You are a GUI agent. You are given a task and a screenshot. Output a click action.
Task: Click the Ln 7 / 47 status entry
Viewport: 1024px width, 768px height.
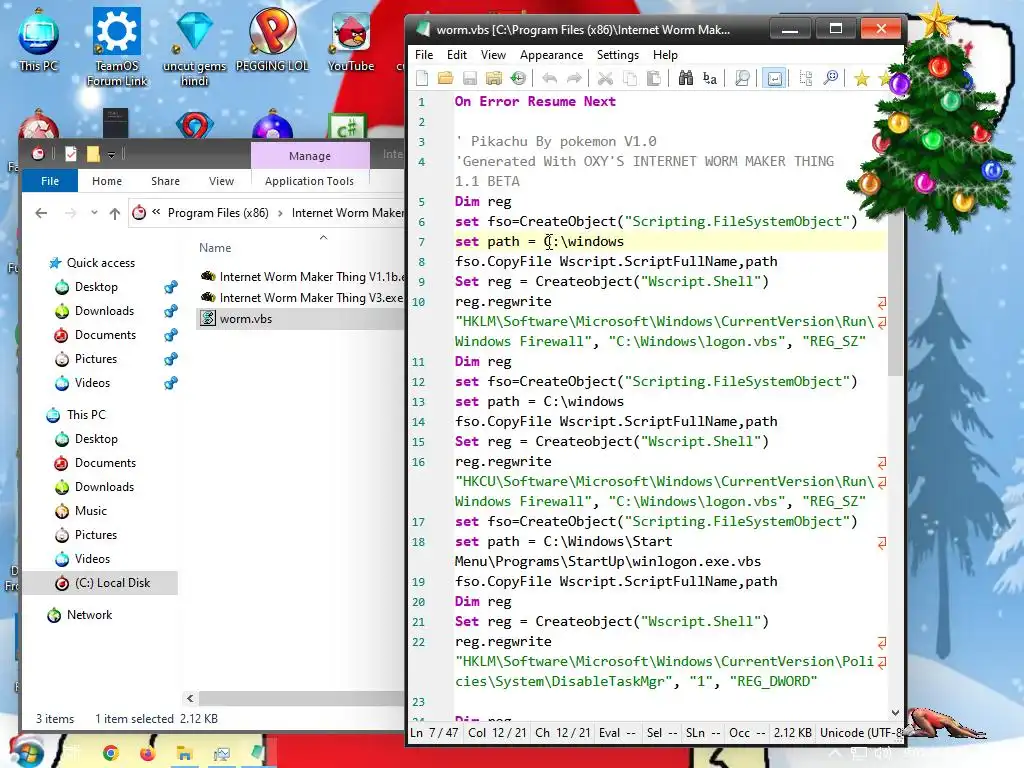click(x=434, y=733)
